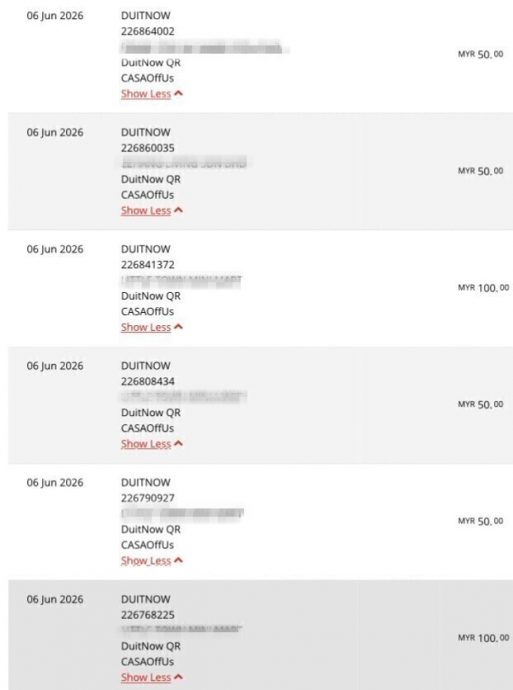
Task: Click chevron-up icon for transaction 226768225
Action: coord(178,677)
